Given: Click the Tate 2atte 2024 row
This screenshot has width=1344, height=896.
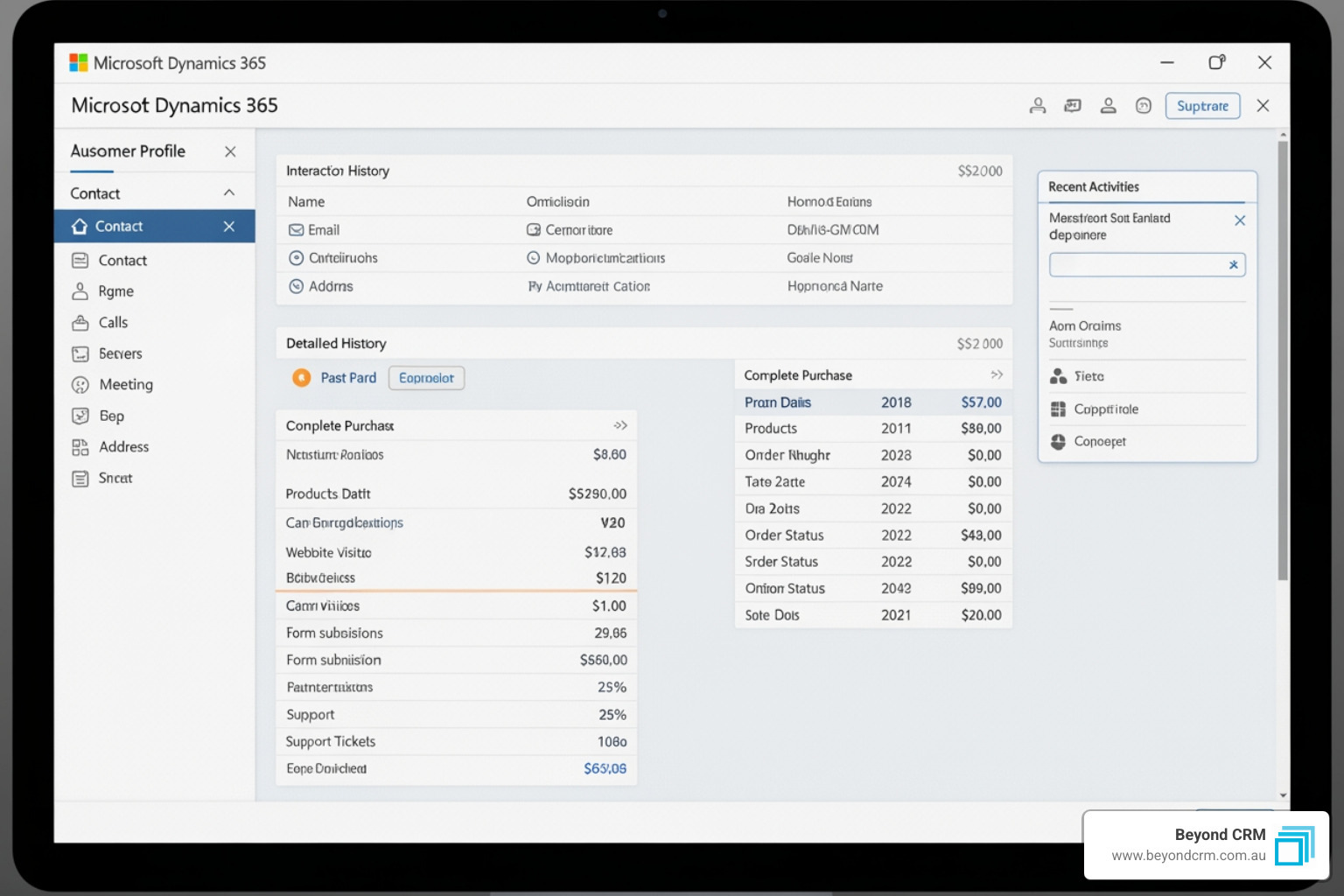Looking at the screenshot, I should [873, 482].
